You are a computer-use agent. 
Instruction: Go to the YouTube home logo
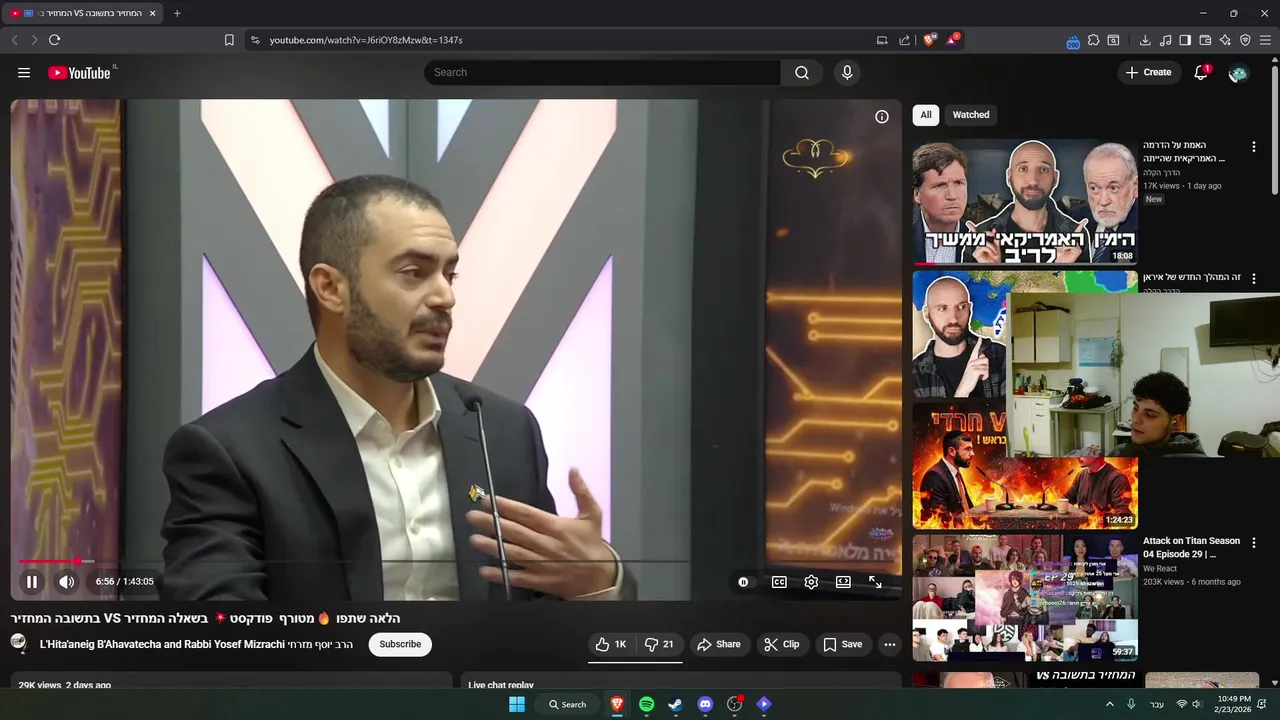pyautogui.click(x=80, y=73)
